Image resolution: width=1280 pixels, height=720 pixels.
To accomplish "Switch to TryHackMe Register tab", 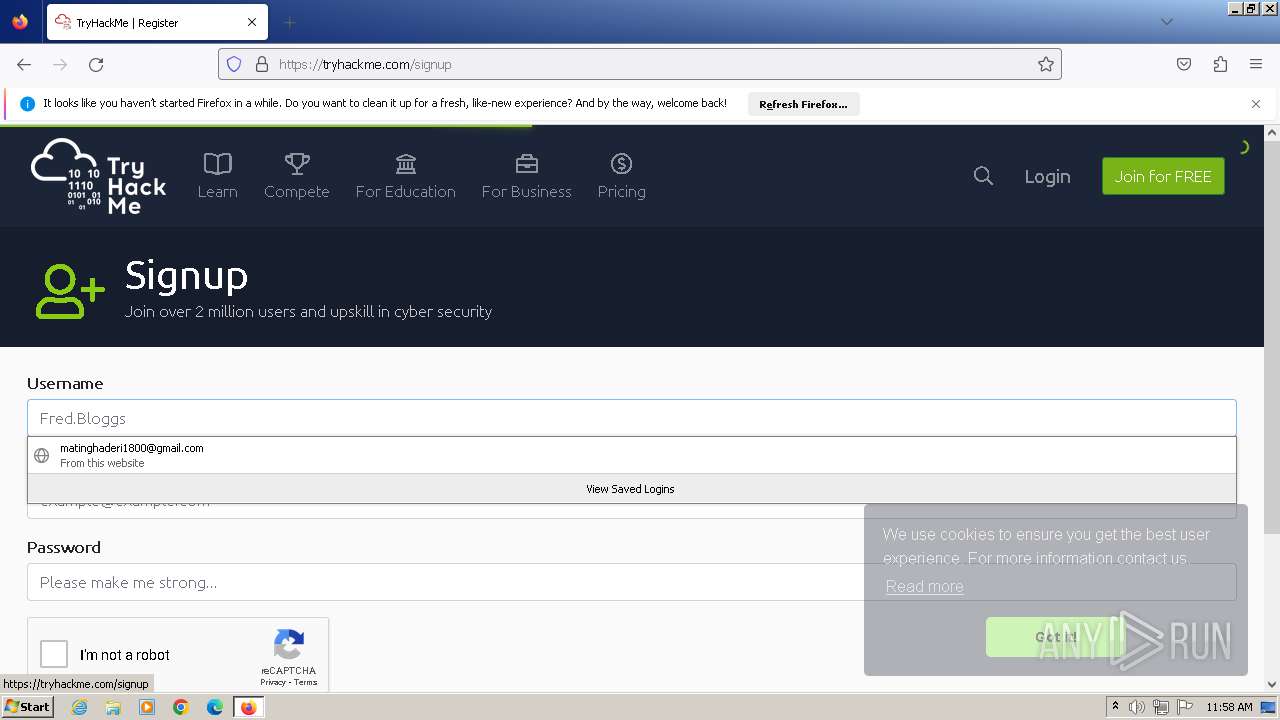I will 156,22.
